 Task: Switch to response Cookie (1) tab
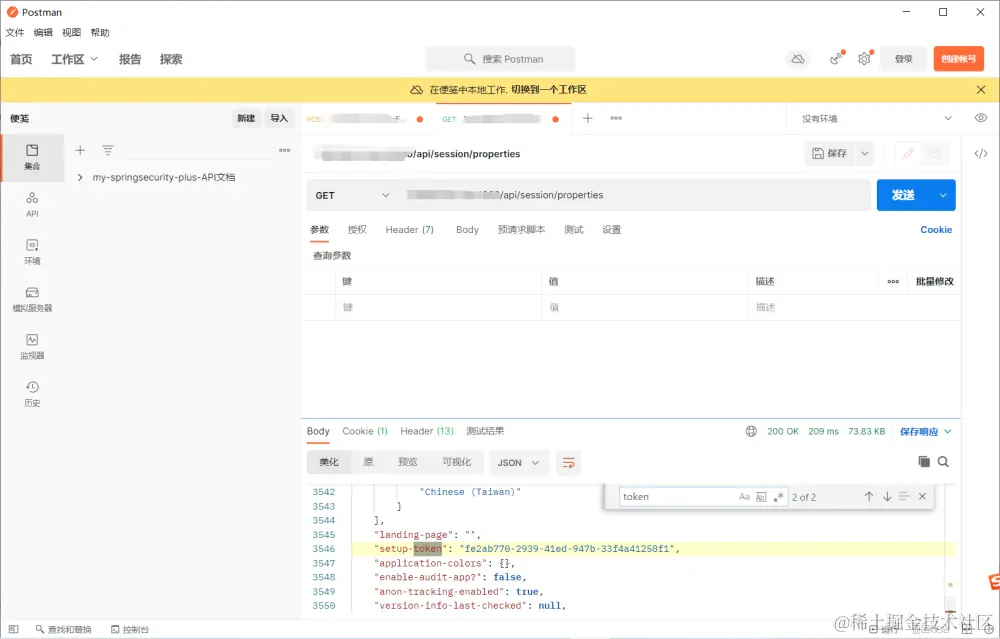(365, 431)
